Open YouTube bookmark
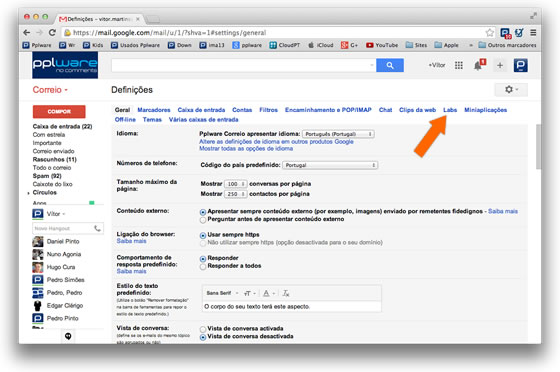Screen dimensions: 560x372 pyautogui.click(x=382, y=45)
